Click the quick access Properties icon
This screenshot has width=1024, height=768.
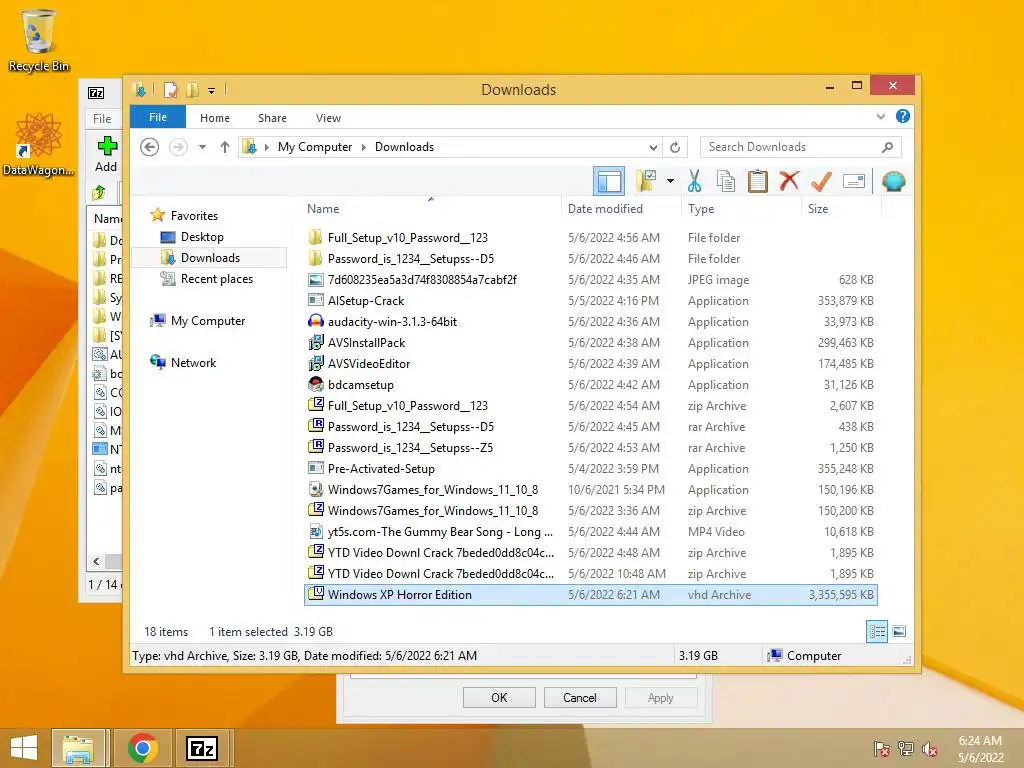(170, 89)
